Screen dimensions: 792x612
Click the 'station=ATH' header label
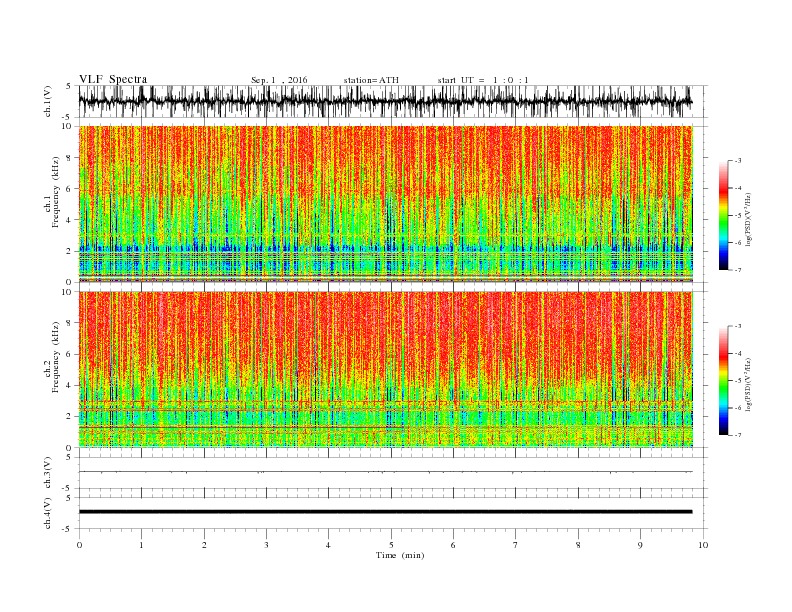coord(371,80)
